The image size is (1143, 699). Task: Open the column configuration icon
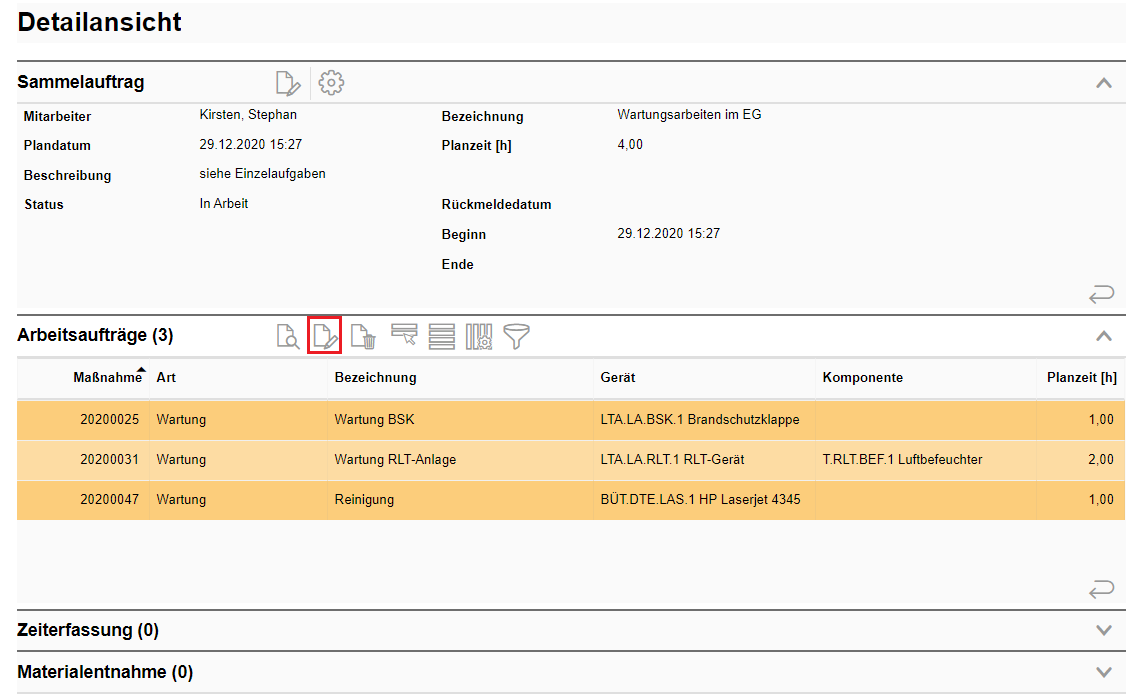pos(479,337)
